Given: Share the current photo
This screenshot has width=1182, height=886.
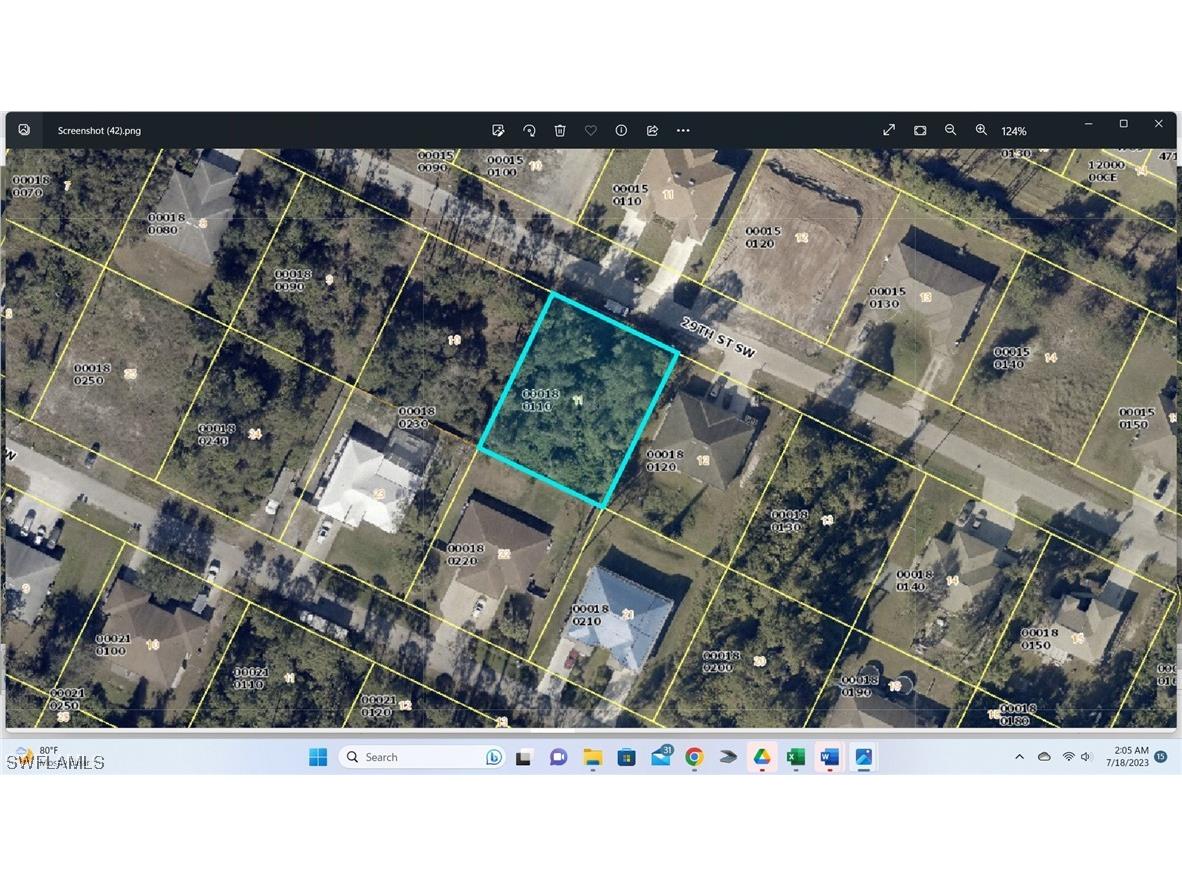Looking at the screenshot, I should pyautogui.click(x=651, y=130).
